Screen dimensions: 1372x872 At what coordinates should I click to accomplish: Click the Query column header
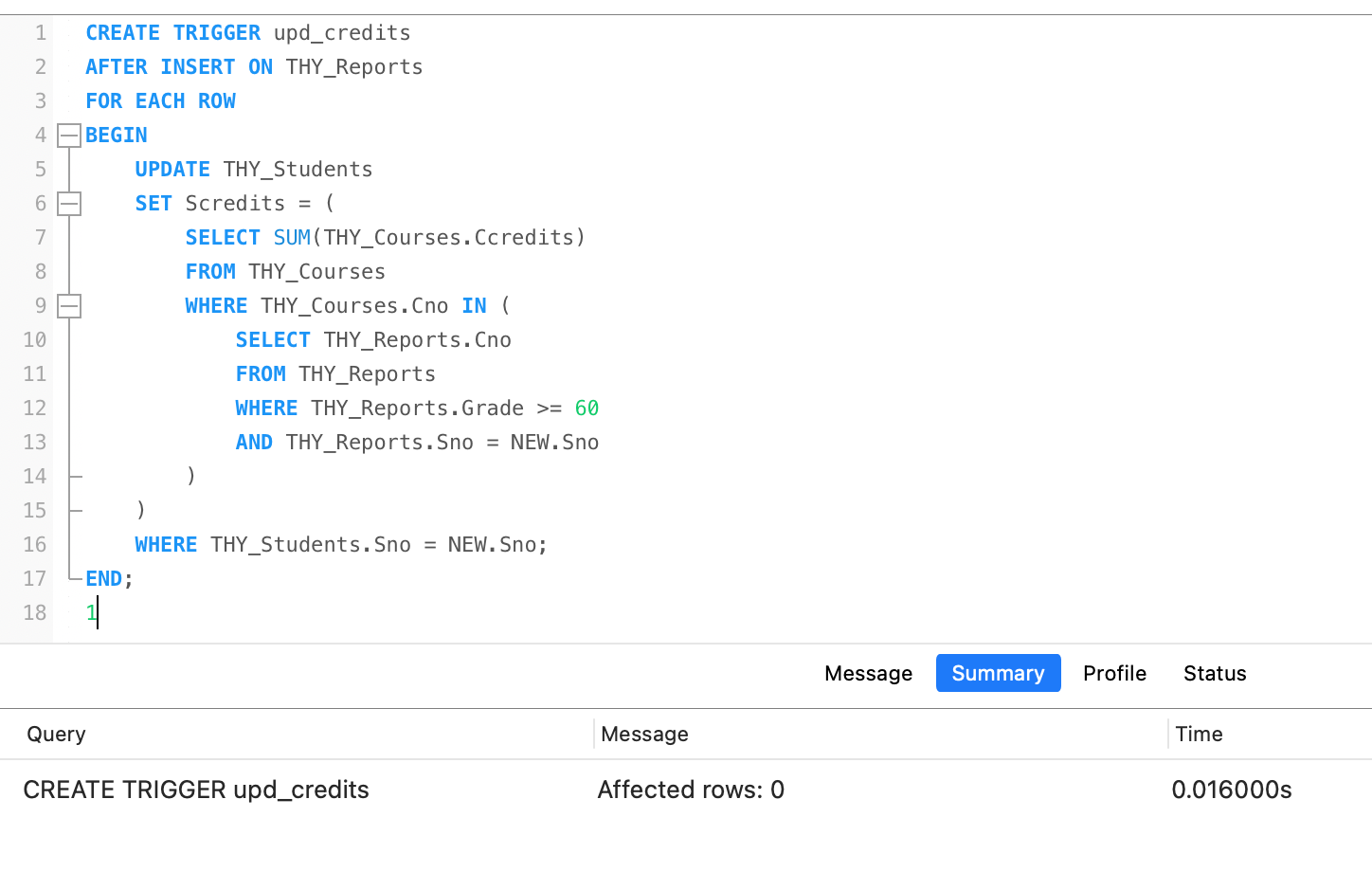tap(56, 735)
